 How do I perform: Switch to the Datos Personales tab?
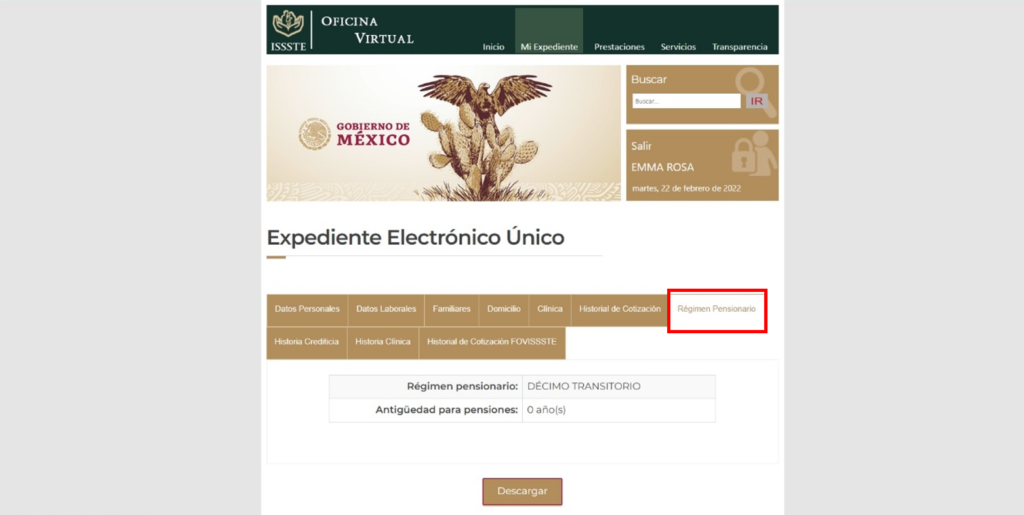307,310
